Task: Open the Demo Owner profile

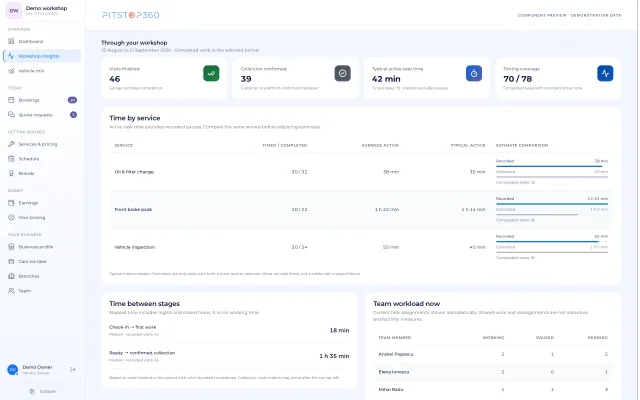Action: pos(37,370)
